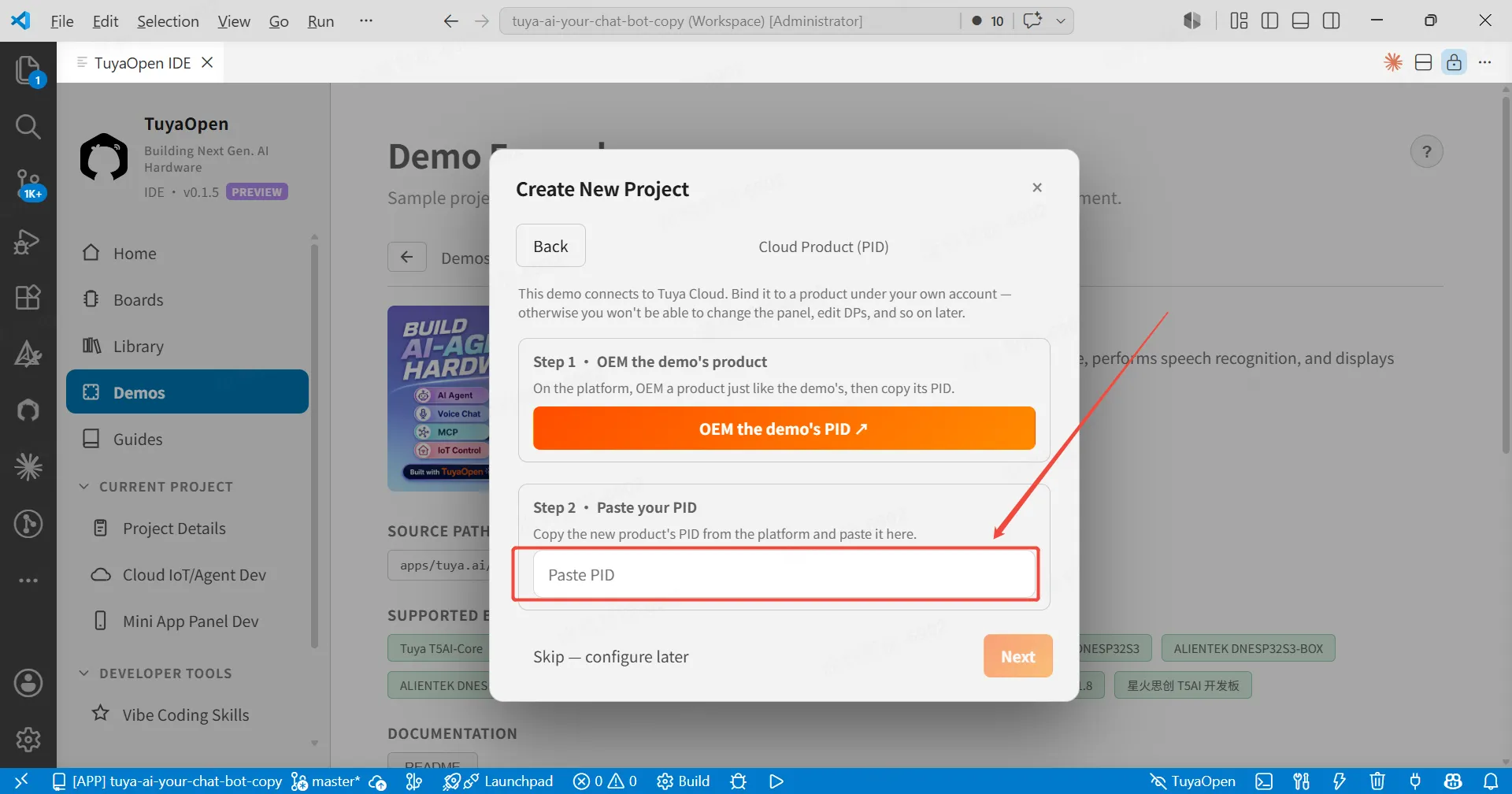Split the editor down

click(1423, 62)
